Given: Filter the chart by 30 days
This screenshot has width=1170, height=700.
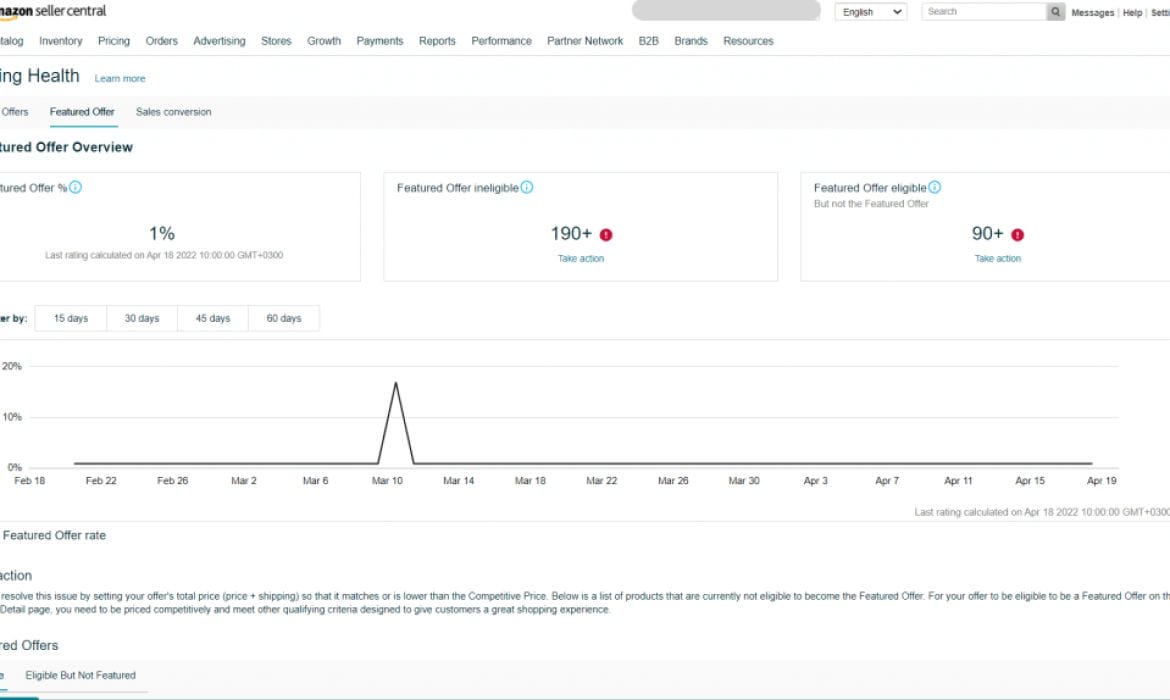Looking at the screenshot, I should 142,318.
